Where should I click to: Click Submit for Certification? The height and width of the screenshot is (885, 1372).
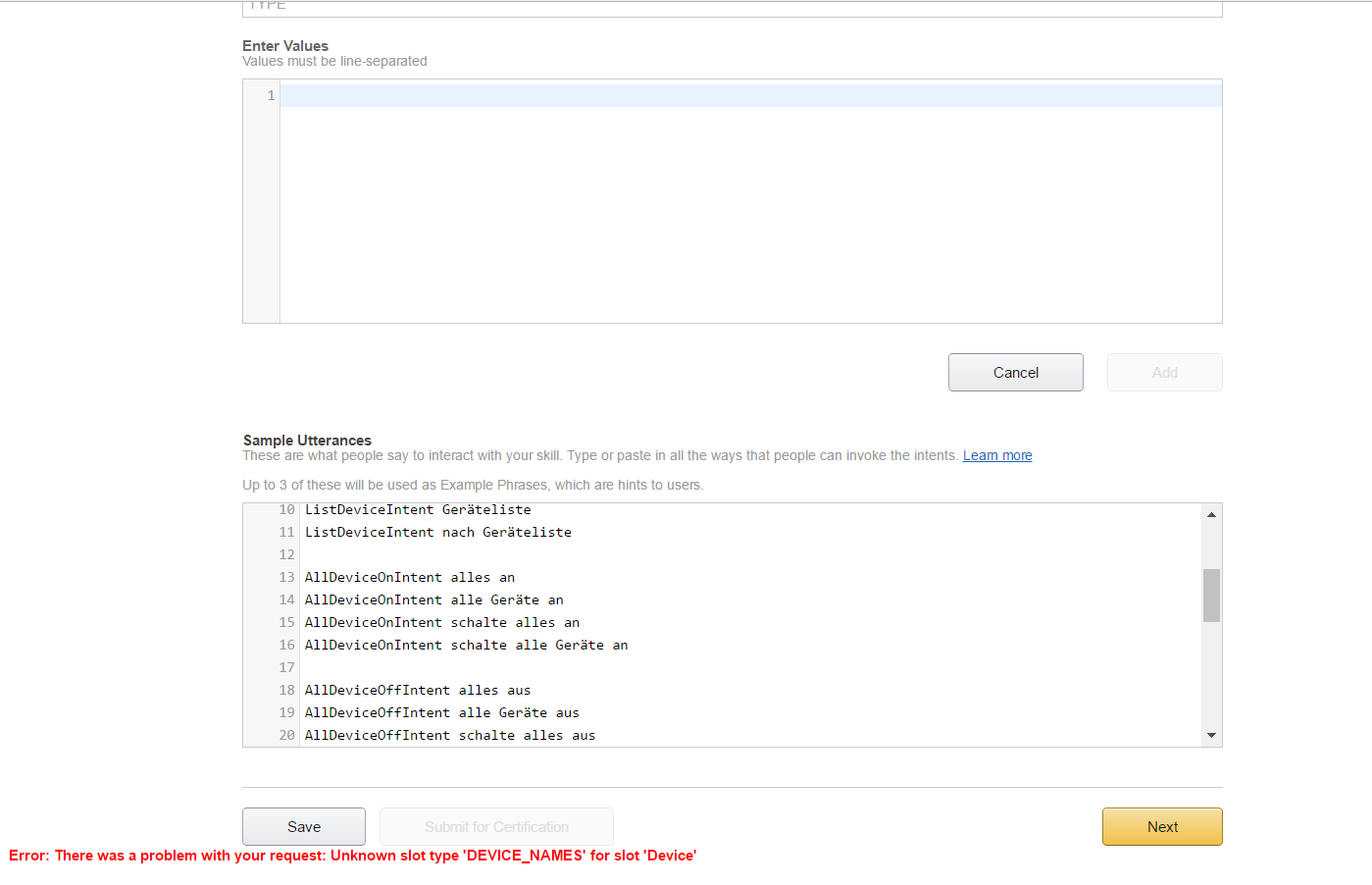coord(496,827)
